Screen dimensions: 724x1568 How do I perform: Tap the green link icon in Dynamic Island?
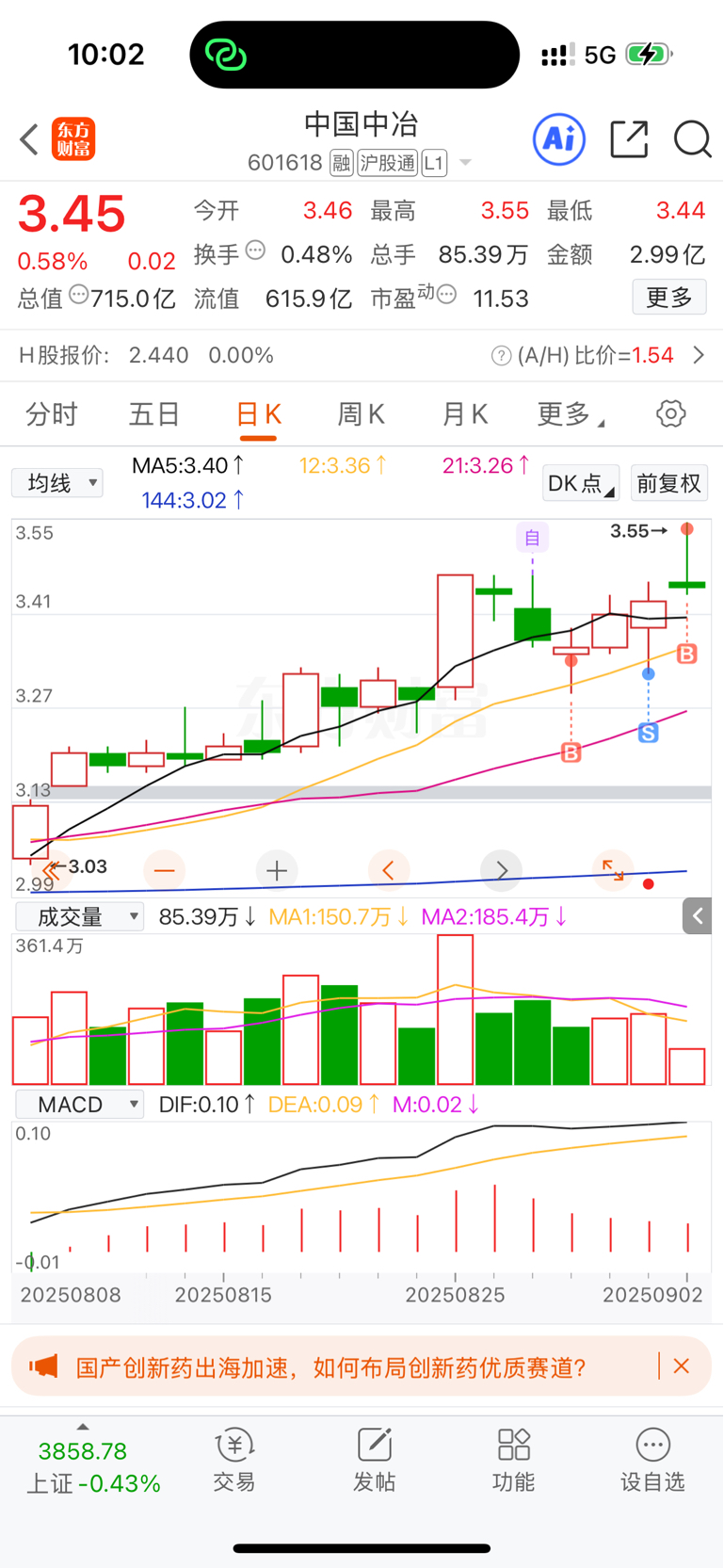click(x=226, y=55)
